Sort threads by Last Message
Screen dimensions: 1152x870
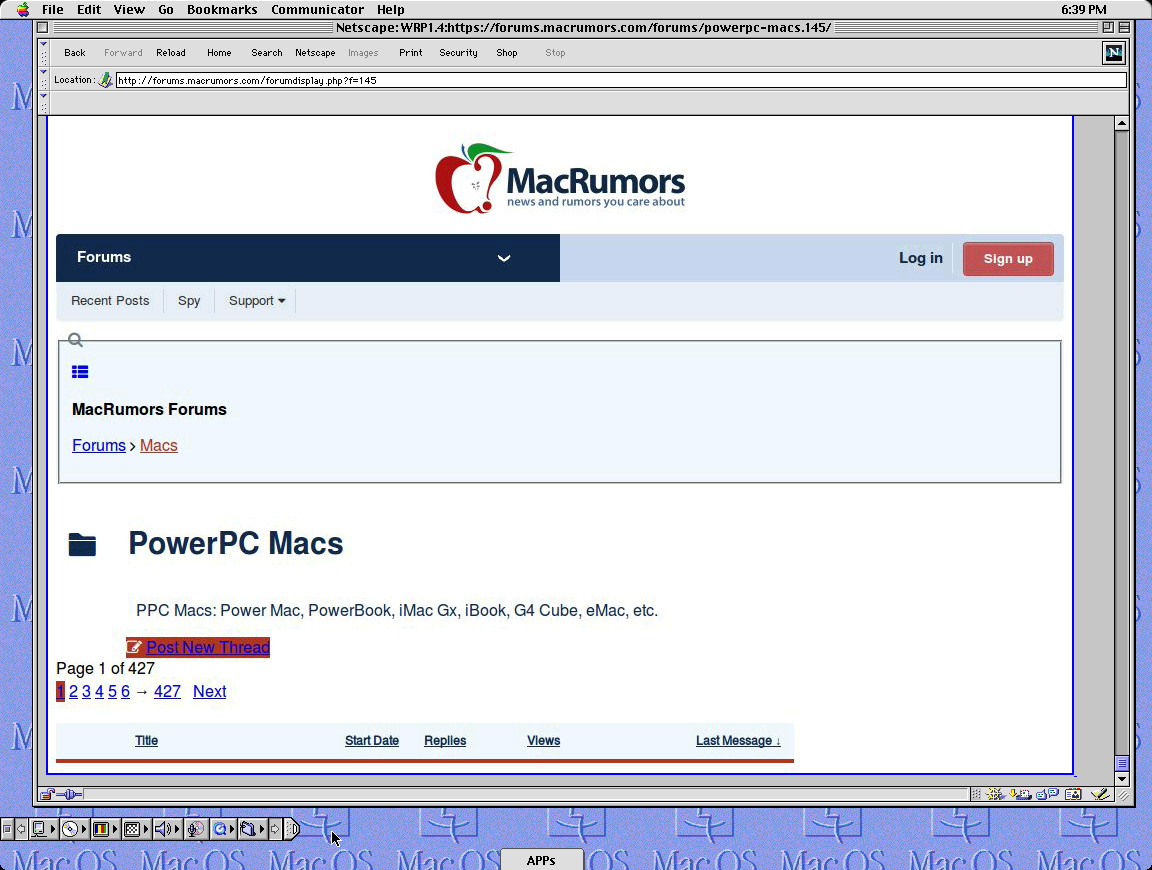tap(738, 741)
